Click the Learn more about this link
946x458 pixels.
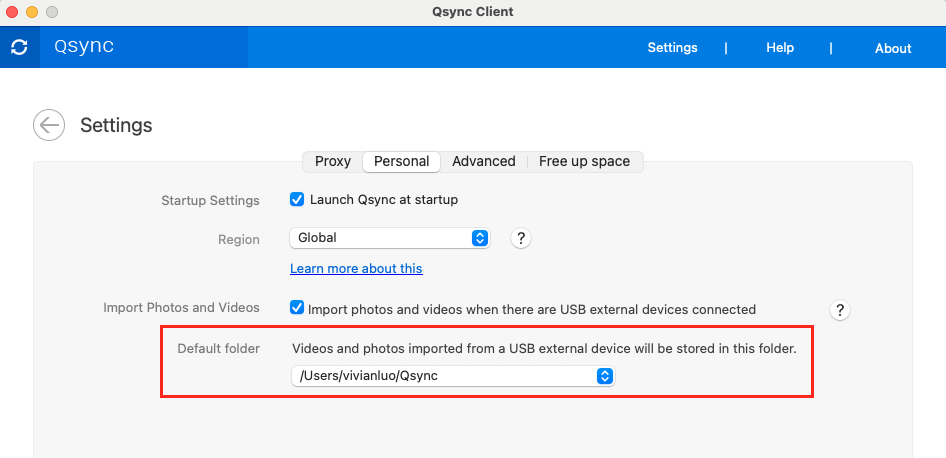pos(356,269)
